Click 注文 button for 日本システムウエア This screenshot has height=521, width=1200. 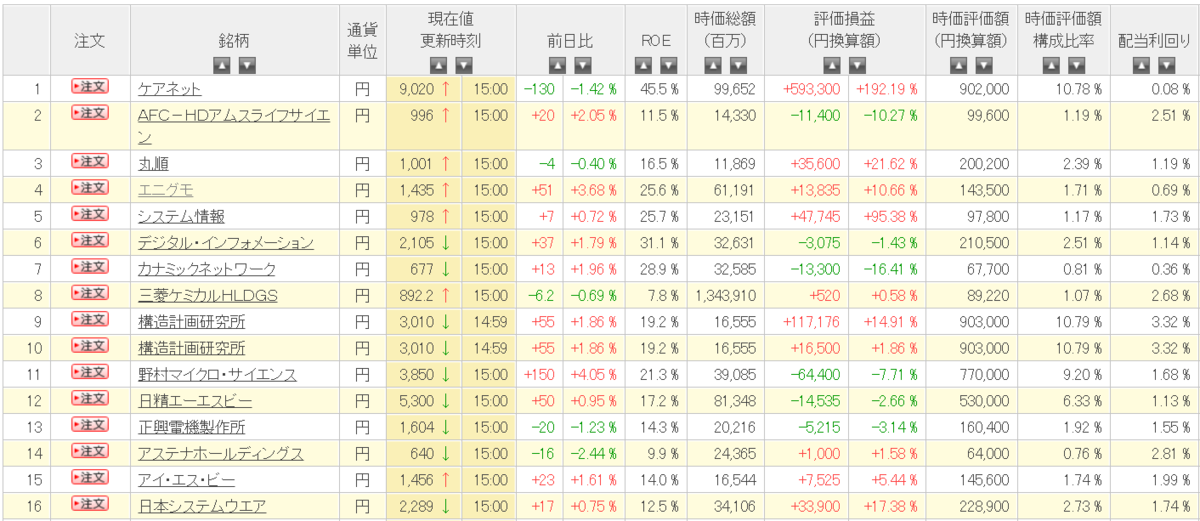pyautogui.click(x=90, y=505)
